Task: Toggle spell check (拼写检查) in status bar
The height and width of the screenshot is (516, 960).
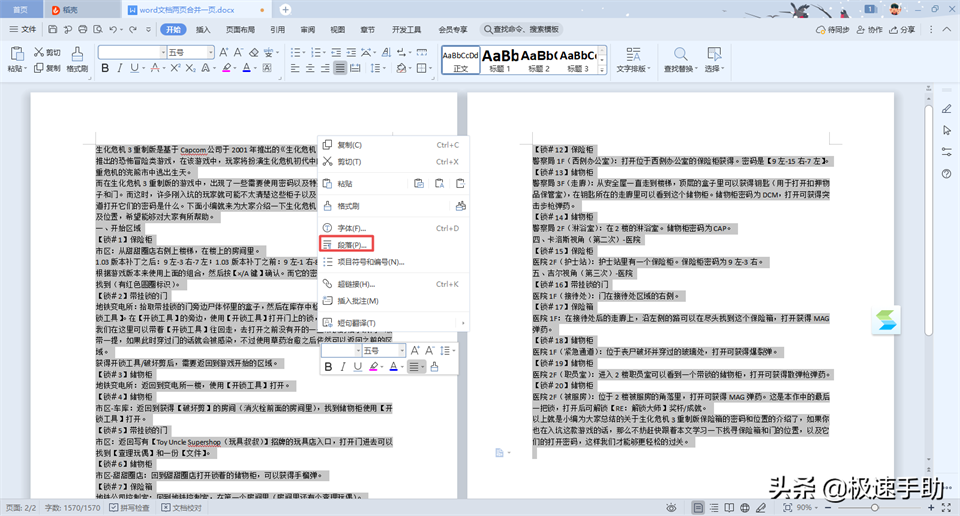Action: tap(107, 508)
